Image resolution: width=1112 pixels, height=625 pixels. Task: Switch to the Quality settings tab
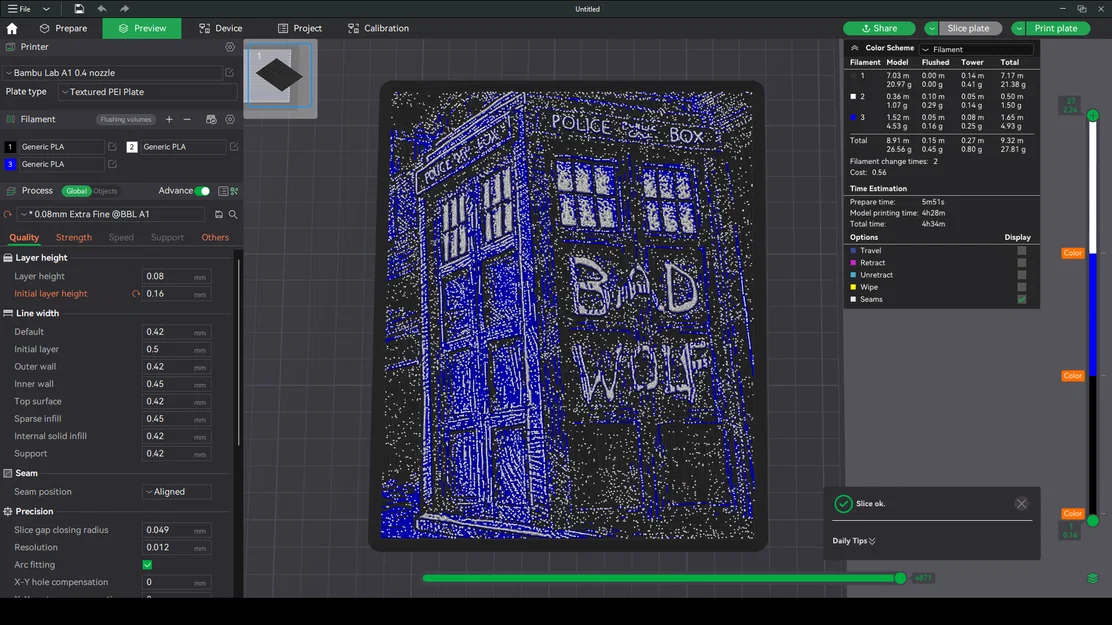(x=23, y=238)
